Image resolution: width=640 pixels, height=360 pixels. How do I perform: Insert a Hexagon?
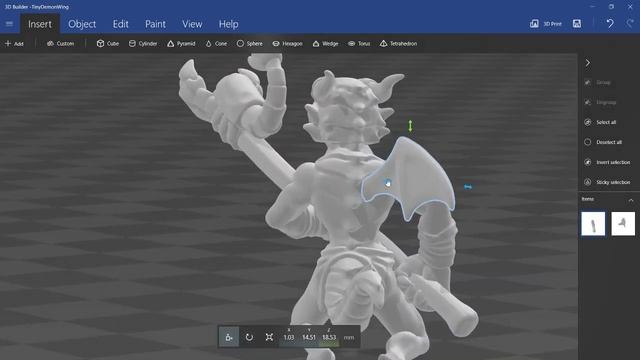pos(287,43)
